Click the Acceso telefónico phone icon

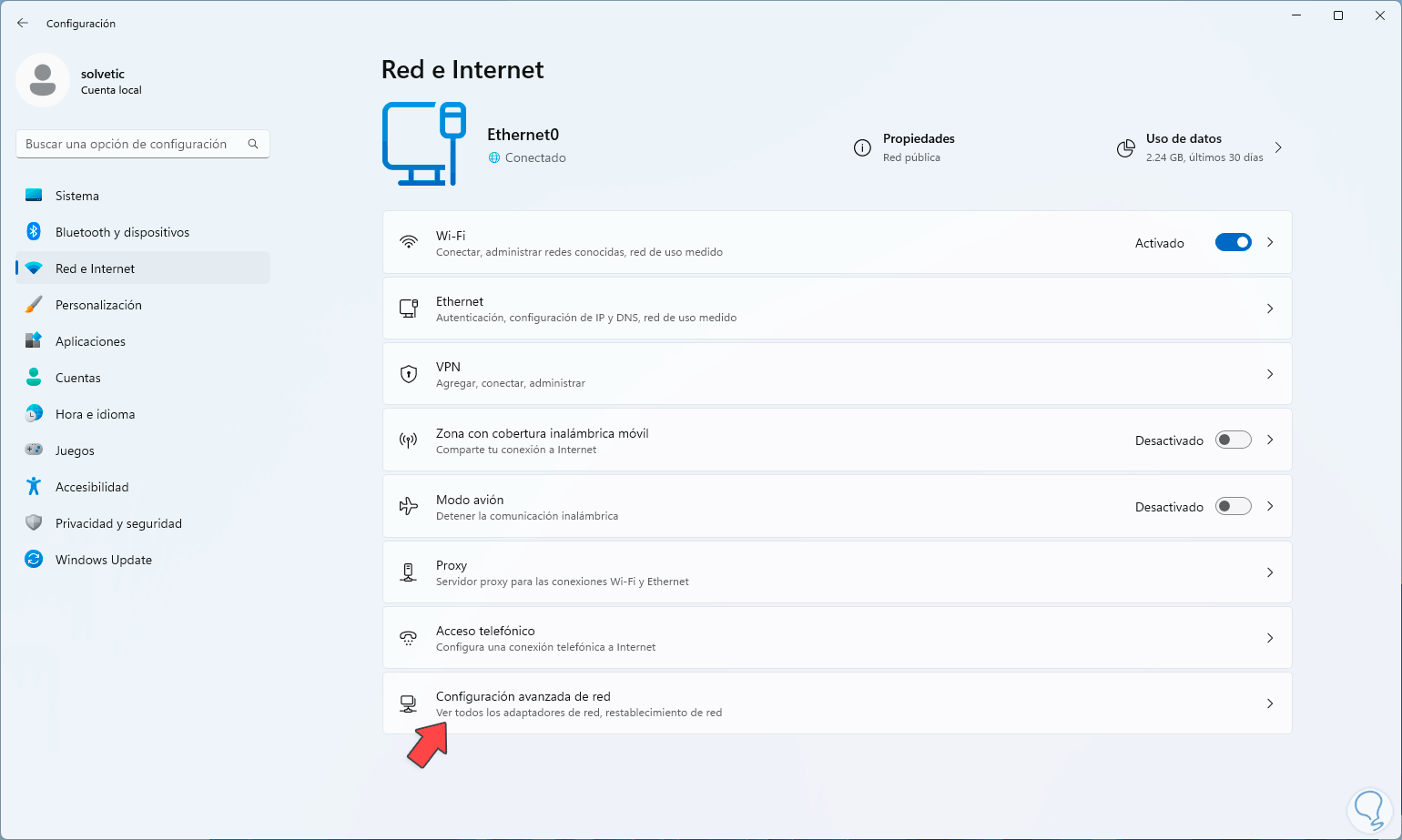pos(409,638)
